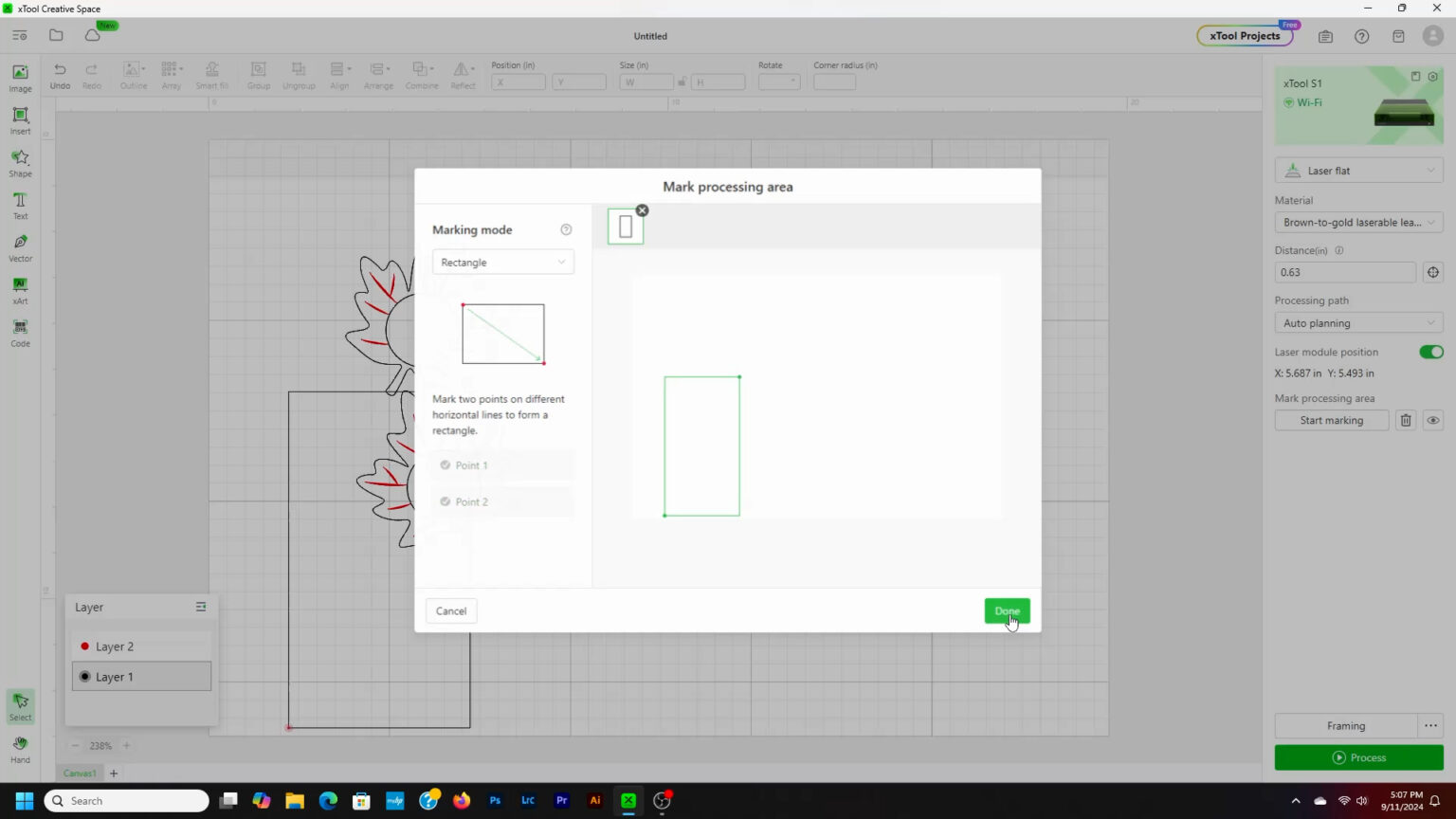Toggle visibility of marked processing area
Screen dimensions: 1456x819
(x=1432, y=421)
